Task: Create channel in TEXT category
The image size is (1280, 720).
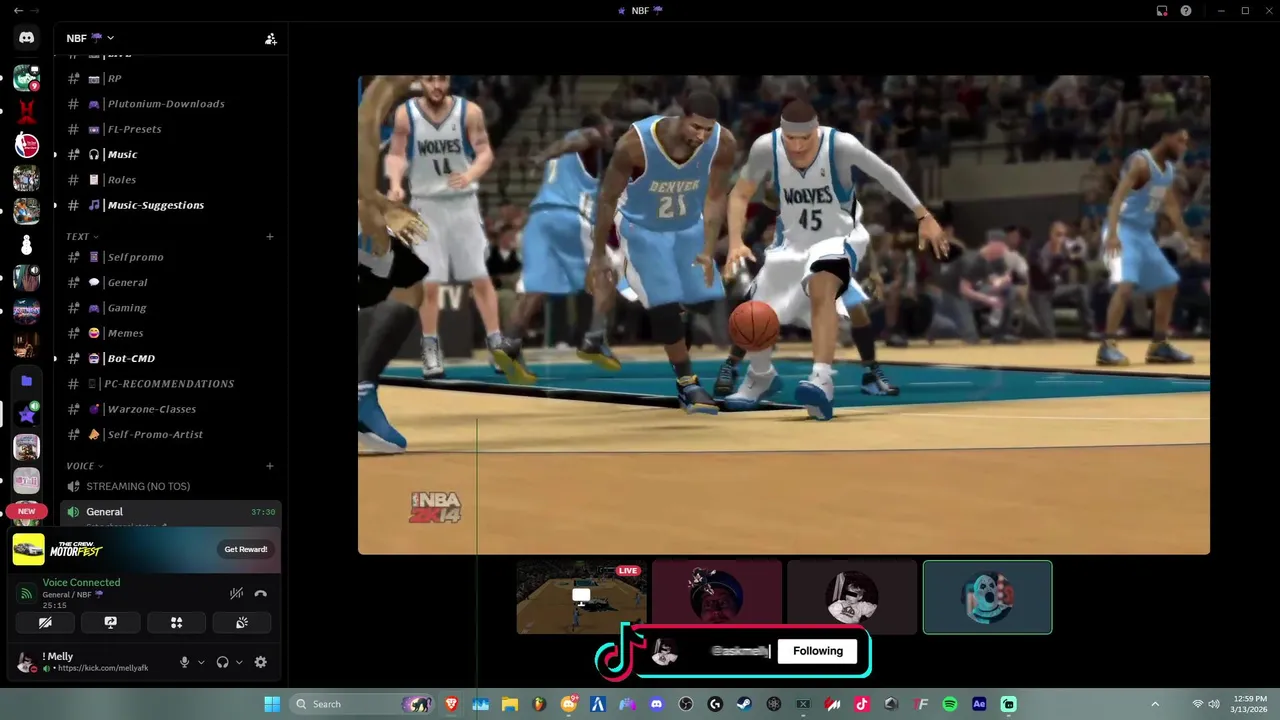Action: 270,237
